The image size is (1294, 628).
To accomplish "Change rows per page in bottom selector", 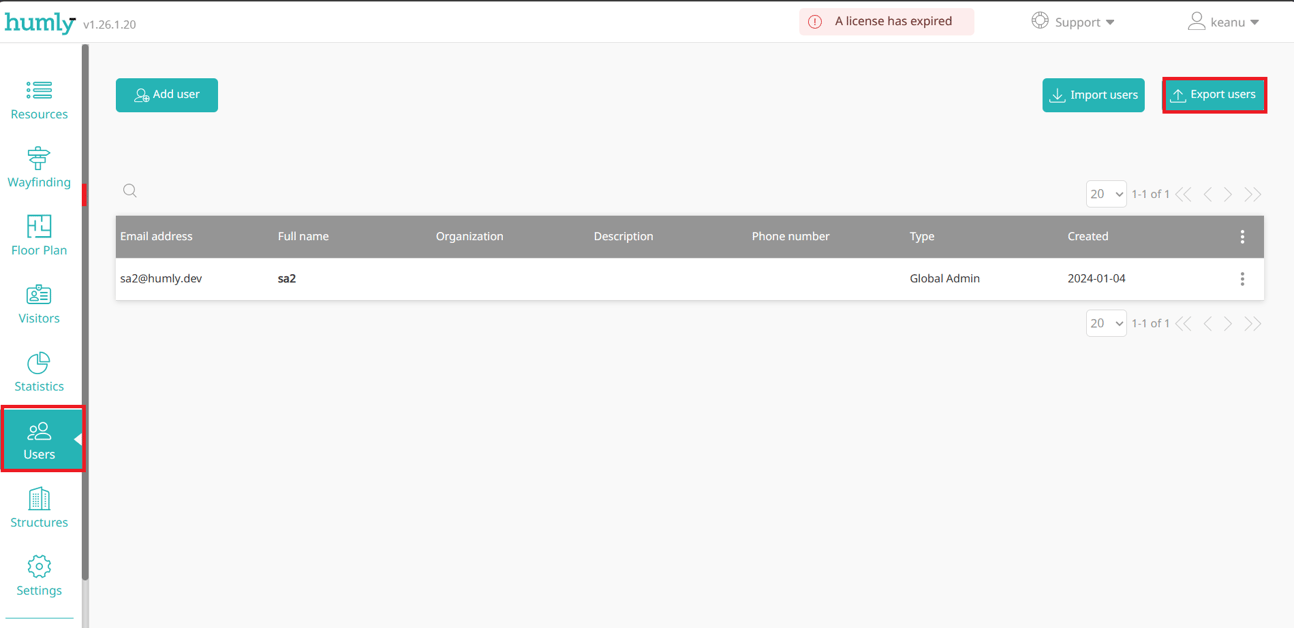I will 1106,323.
